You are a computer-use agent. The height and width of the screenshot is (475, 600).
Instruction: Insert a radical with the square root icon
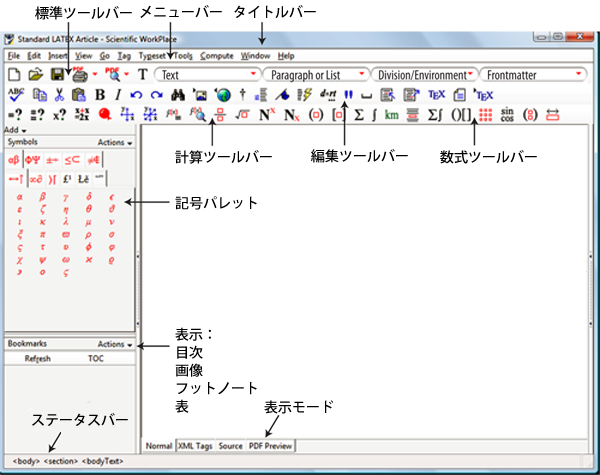(x=242, y=114)
